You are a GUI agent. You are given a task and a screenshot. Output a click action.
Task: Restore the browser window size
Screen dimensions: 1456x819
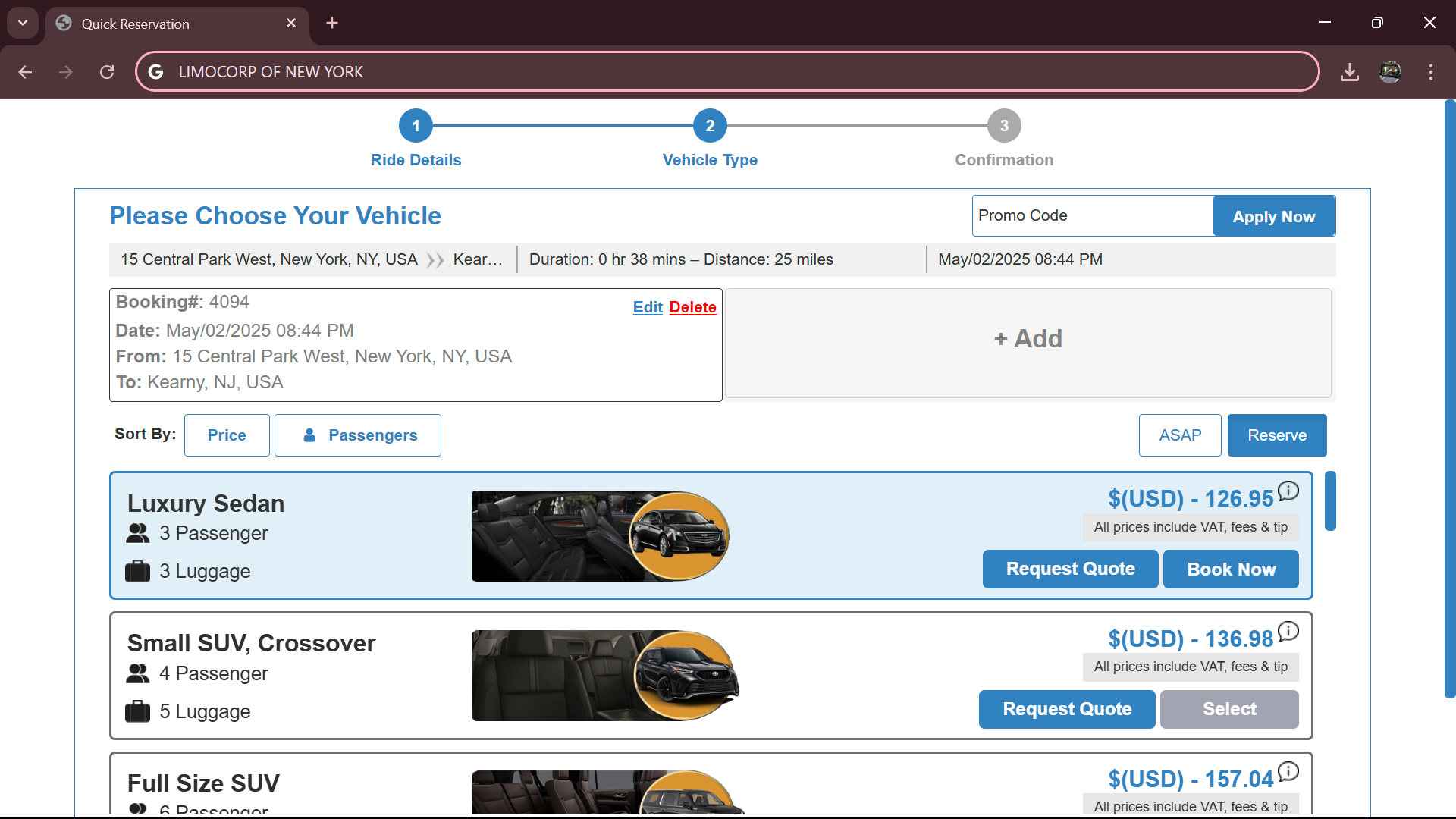(x=1377, y=23)
